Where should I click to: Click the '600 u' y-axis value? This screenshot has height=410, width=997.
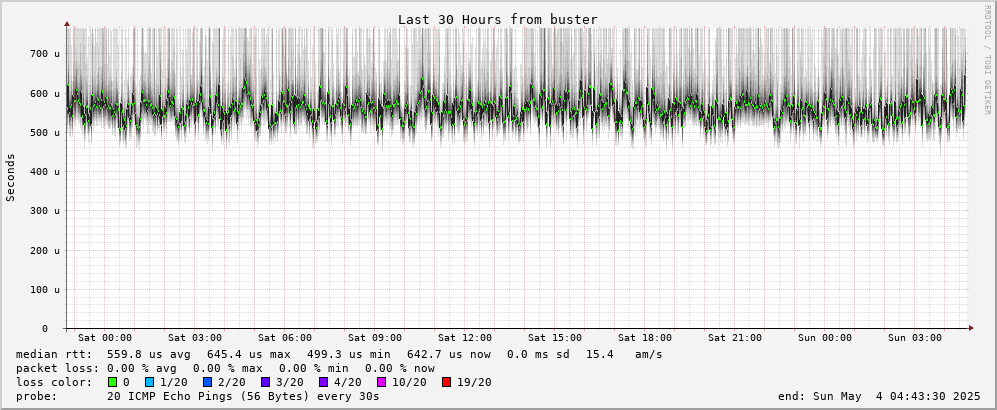pos(45,93)
